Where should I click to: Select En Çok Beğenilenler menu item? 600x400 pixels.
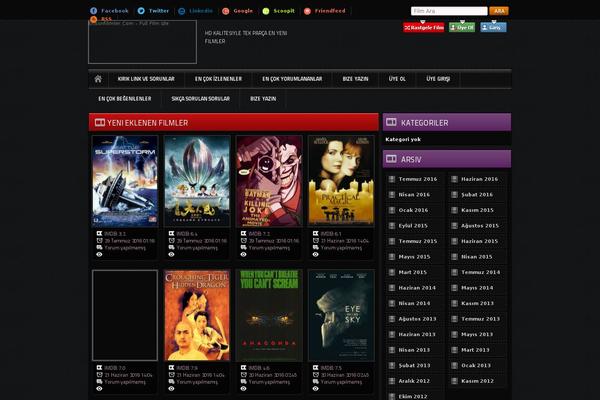pyautogui.click(x=125, y=99)
